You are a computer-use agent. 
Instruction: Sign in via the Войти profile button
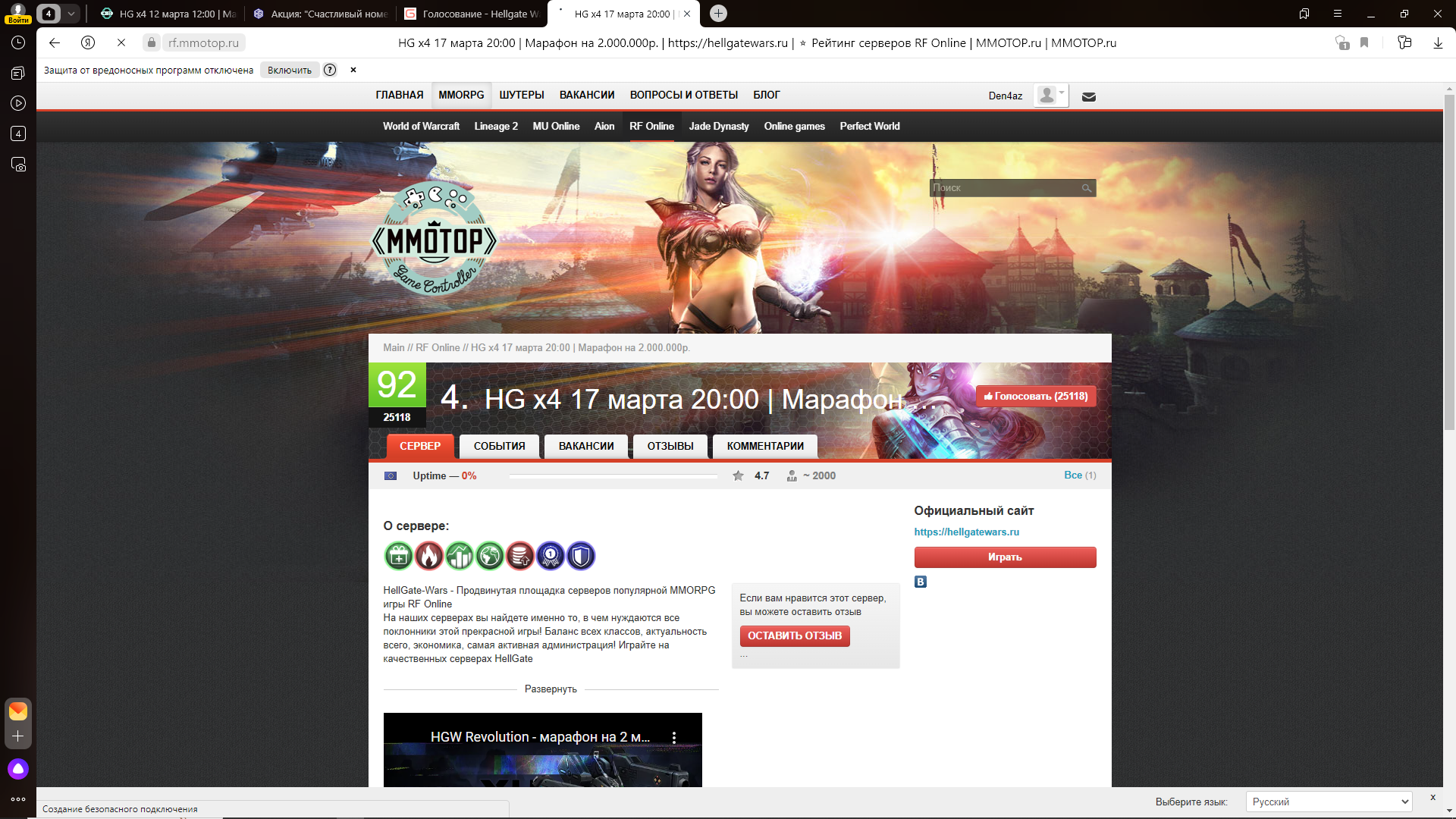[x=18, y=14]
